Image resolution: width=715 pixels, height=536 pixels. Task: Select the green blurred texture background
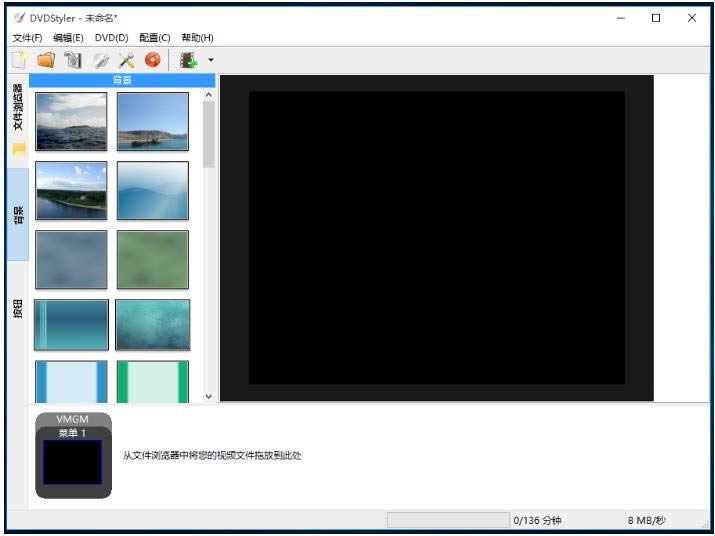tap(153, 260)
